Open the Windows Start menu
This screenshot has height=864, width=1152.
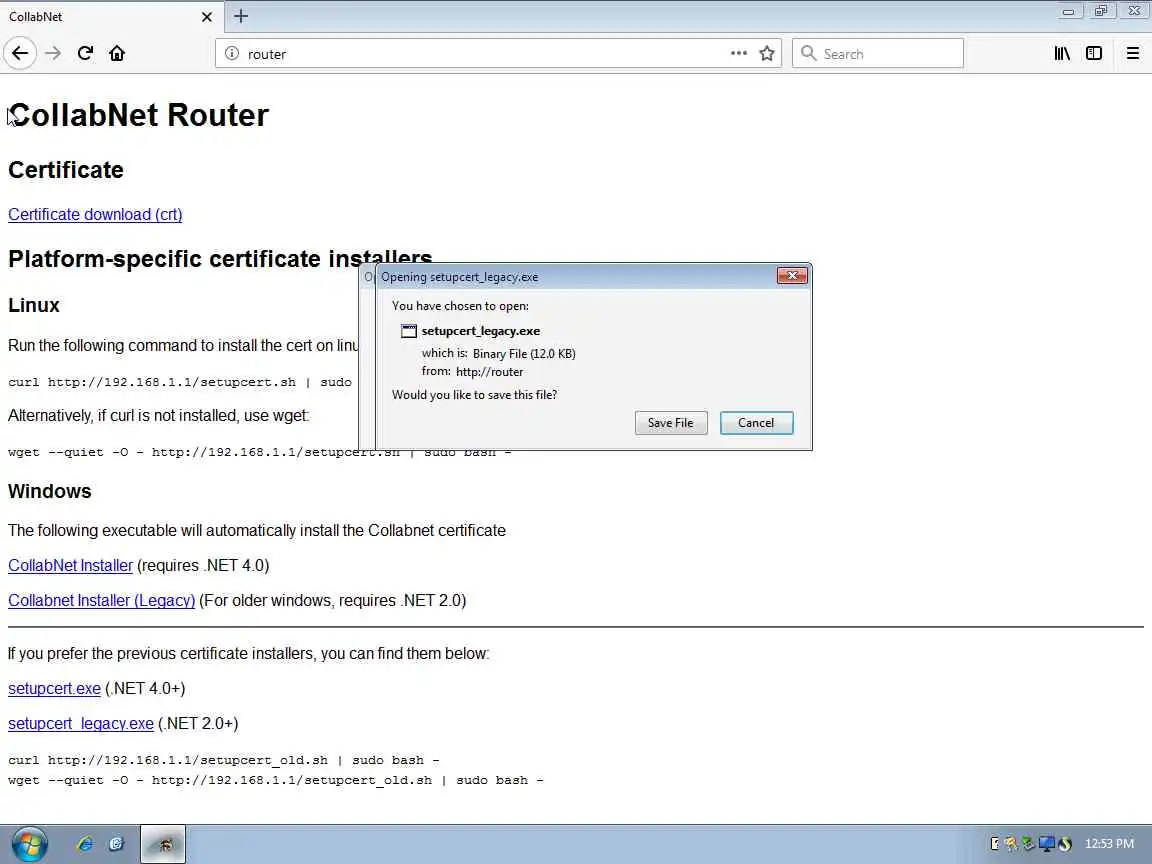point(29,844)
